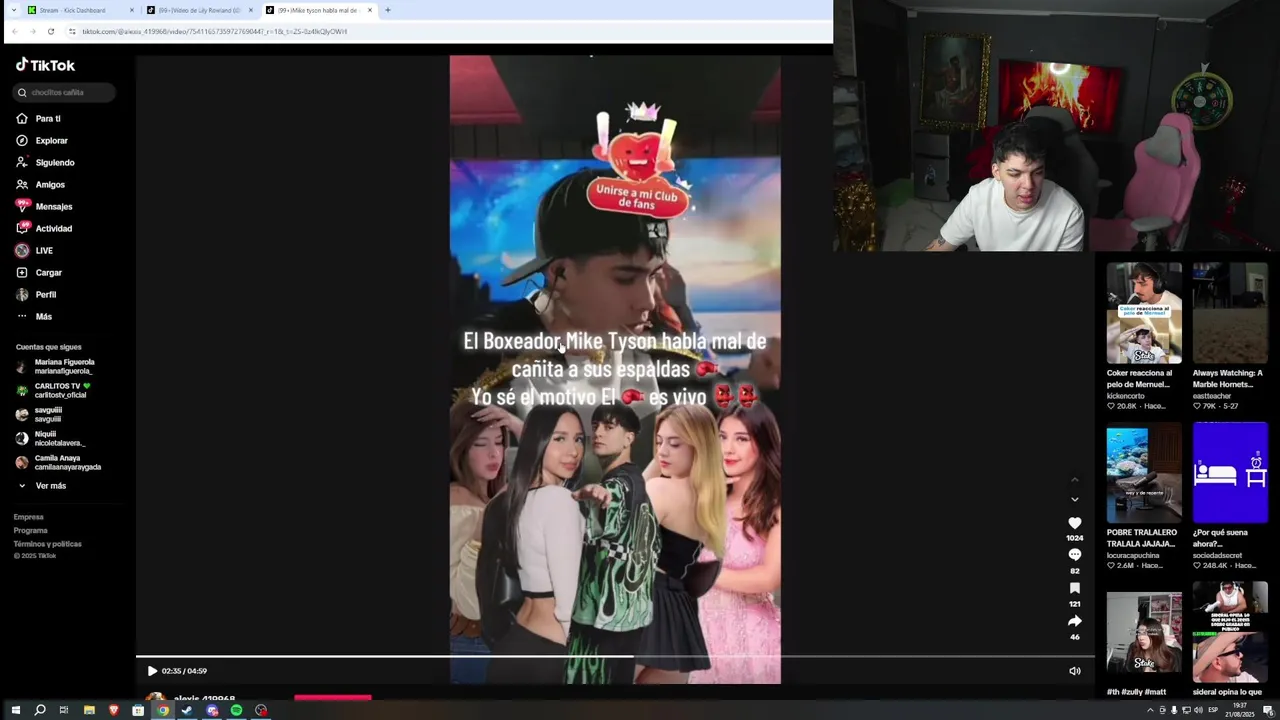Open POBRE TRALALERO TRALALA video thumbnail
Viewport: 1280px width, 720px height.
1144,473
